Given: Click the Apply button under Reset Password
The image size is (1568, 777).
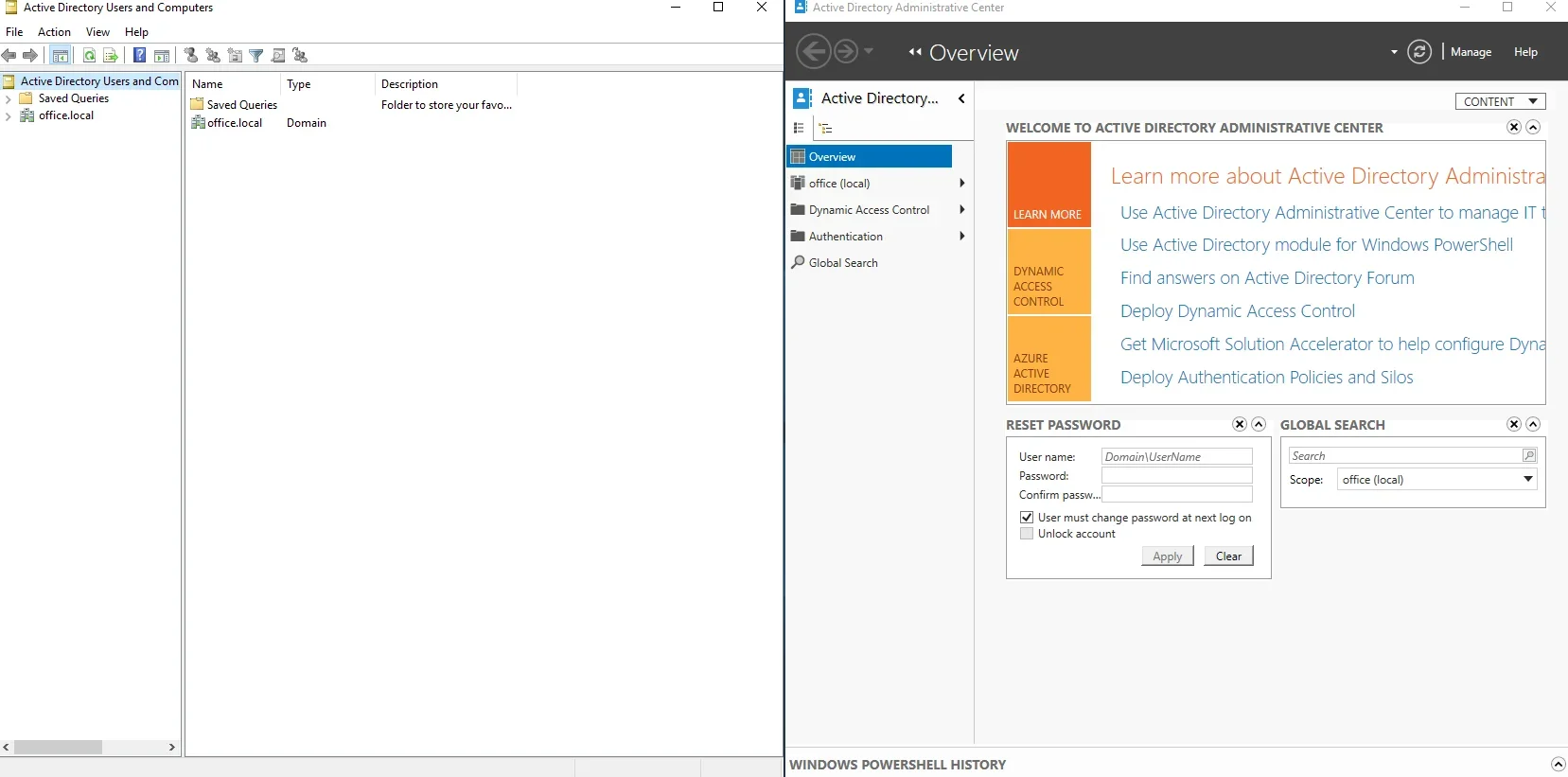Looking at the screenshot, I should 1167,556.
